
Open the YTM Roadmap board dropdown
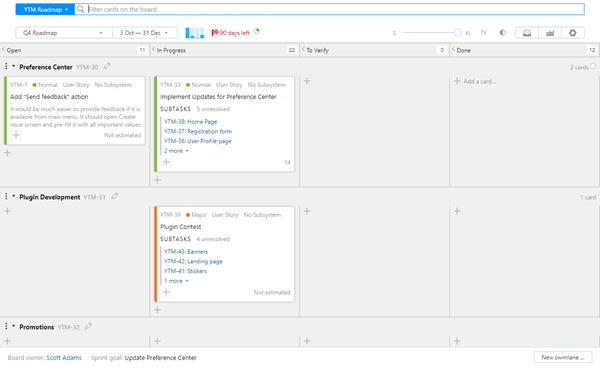(45, 10)
